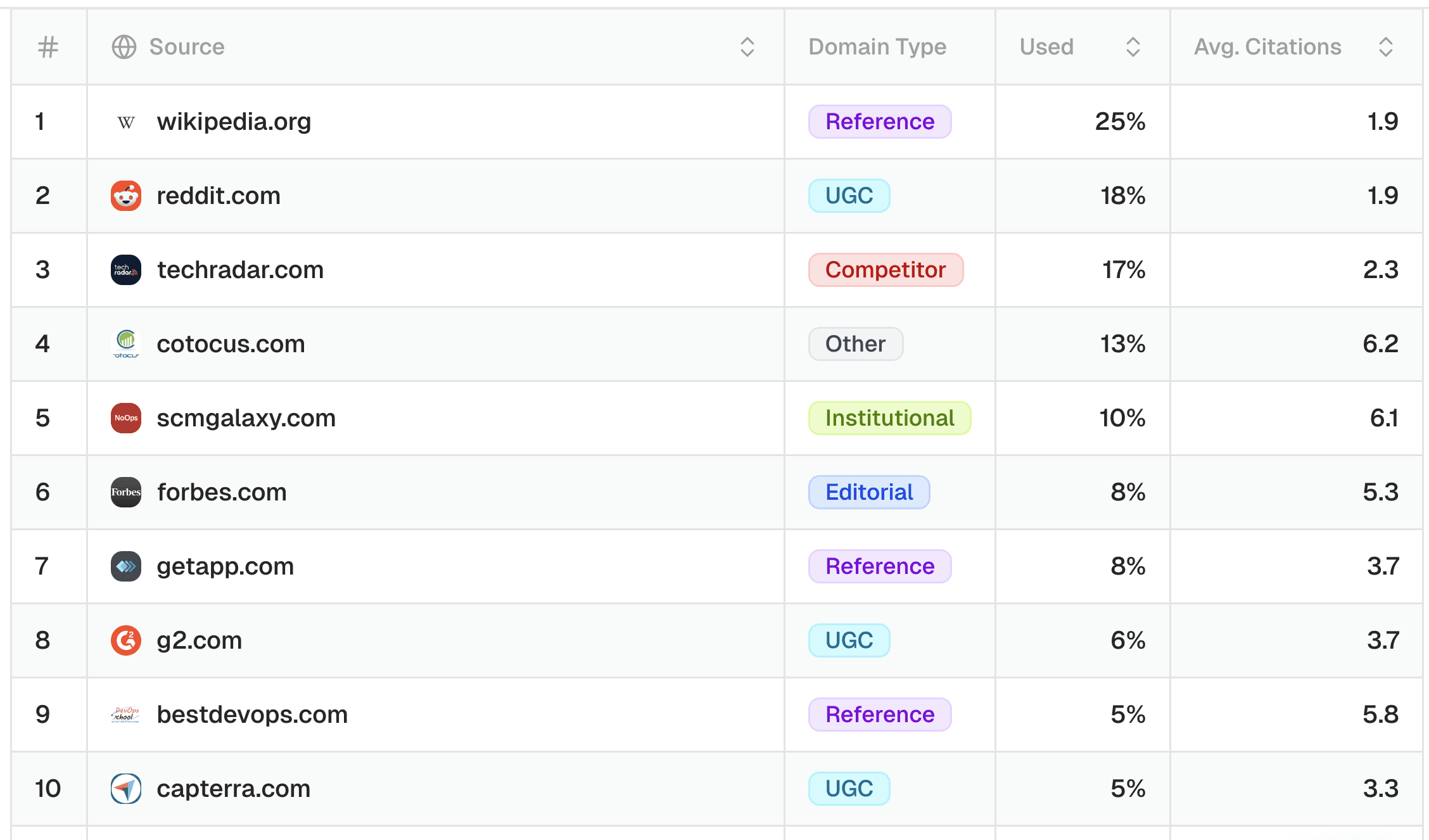Image resolution: width=1429 pixels, height=840 pixels.
Task: Open the techradar.com source link
Action: [240, 270]
